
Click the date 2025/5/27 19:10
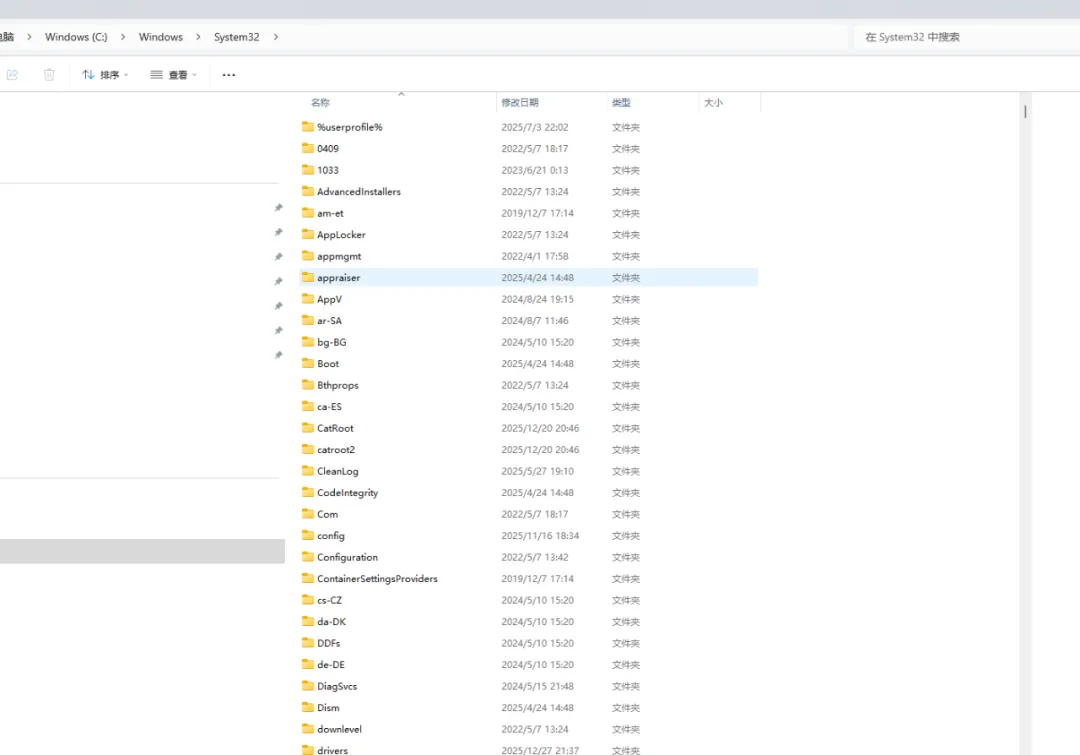pyautogui.click(x=537, y=470)
